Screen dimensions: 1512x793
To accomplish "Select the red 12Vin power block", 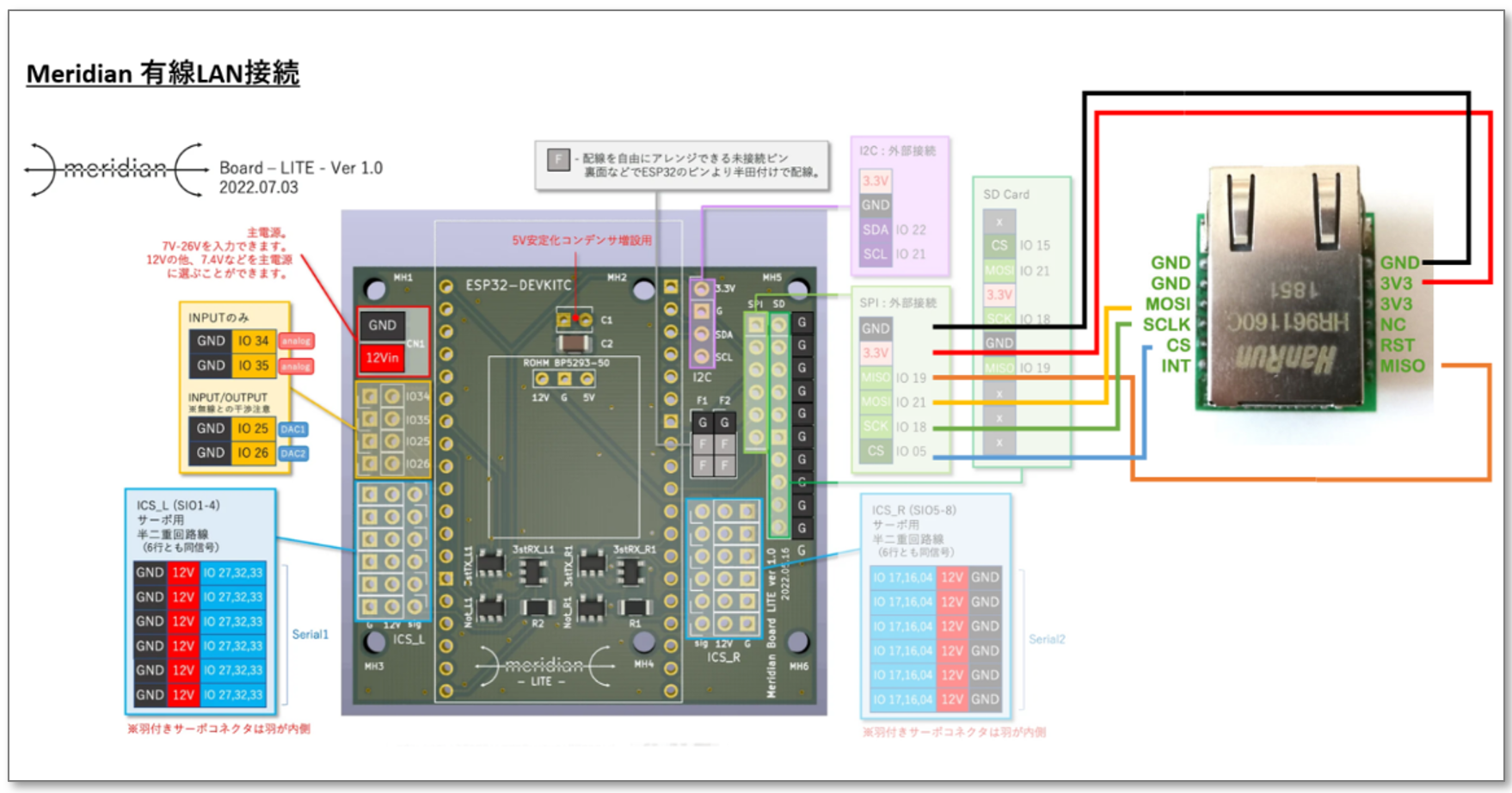I will pyautogui.click(x=382, y=357).
